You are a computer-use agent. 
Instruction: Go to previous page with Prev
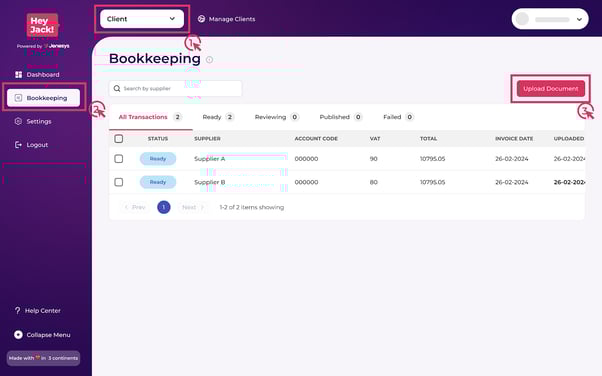pos(135,207)
